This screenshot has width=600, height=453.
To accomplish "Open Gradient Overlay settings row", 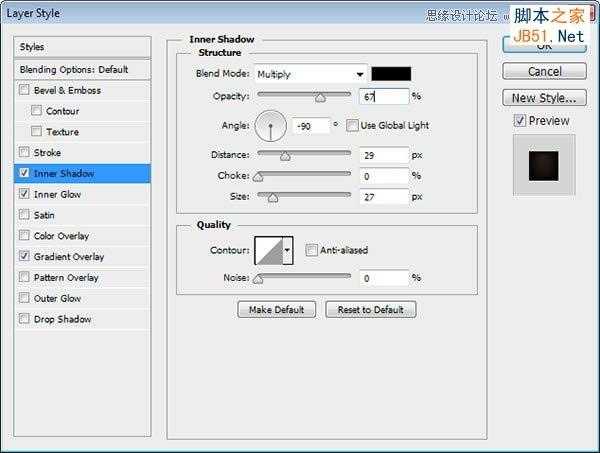I will coord(82,257).
